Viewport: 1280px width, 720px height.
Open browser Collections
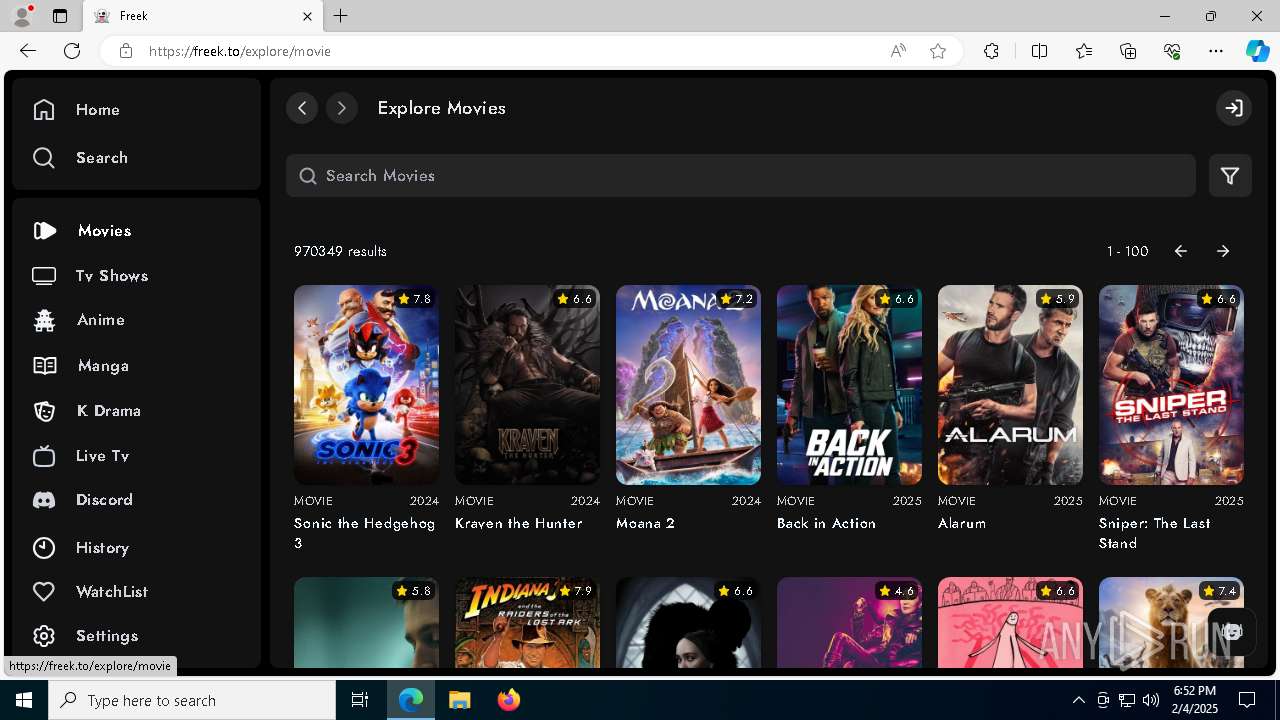[1128, 51]
